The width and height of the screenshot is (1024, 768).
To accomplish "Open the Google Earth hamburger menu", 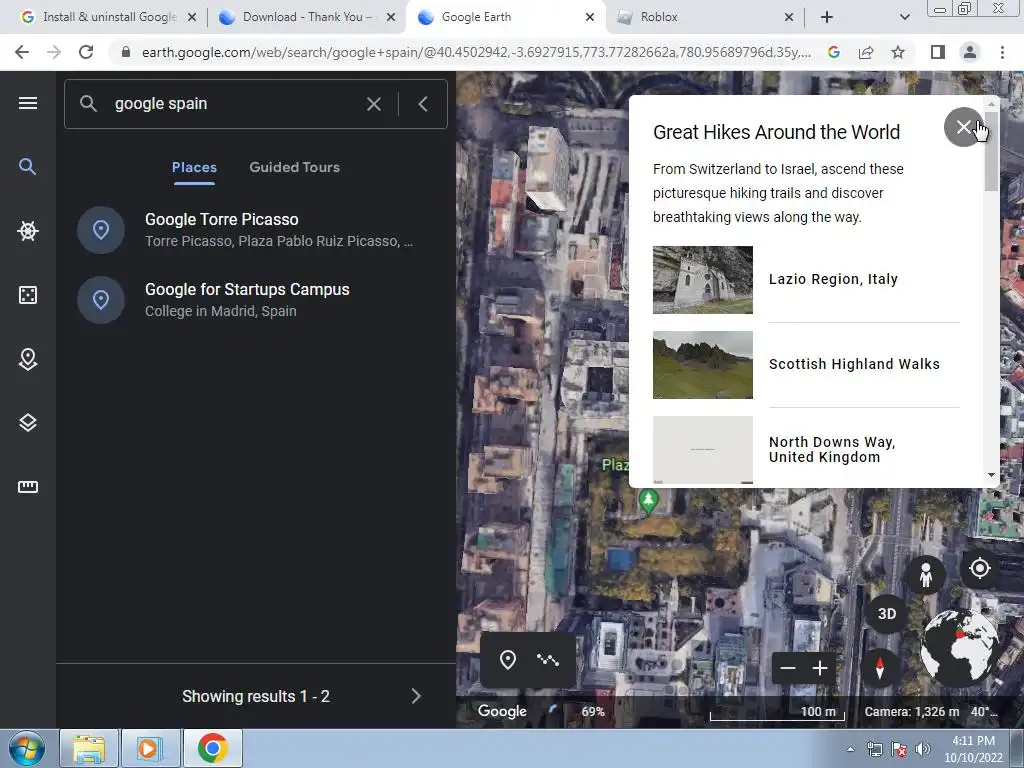I will point(27,103).
